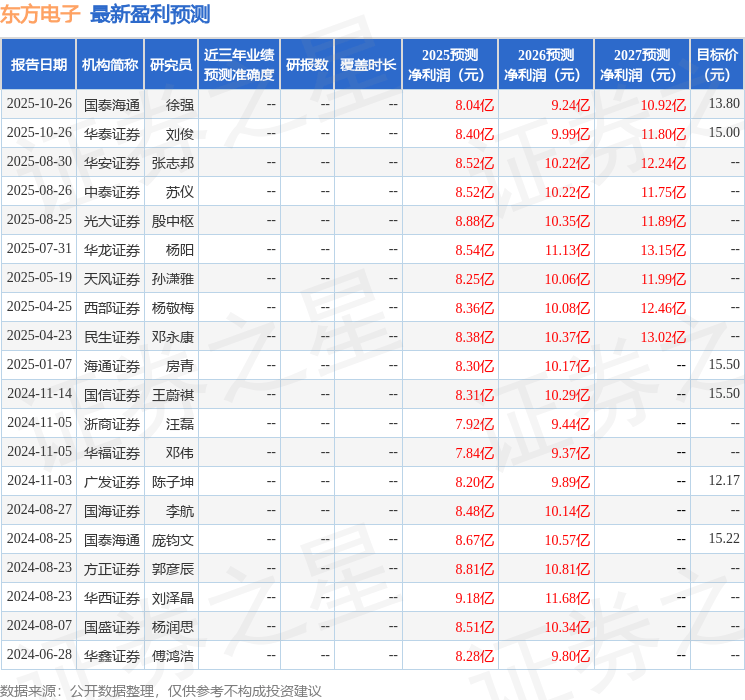Select the 覆盖时长 column header
The image size is (745, 700).
click(x=368, y=64)
